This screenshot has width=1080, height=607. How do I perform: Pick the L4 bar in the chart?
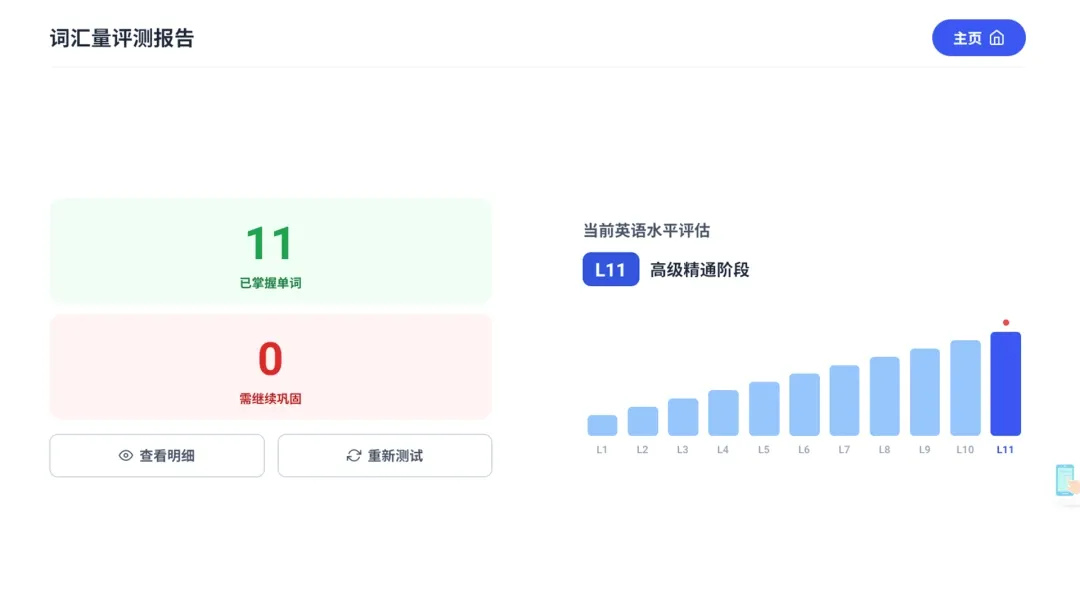pyautogui.click(x=723, y=413)
